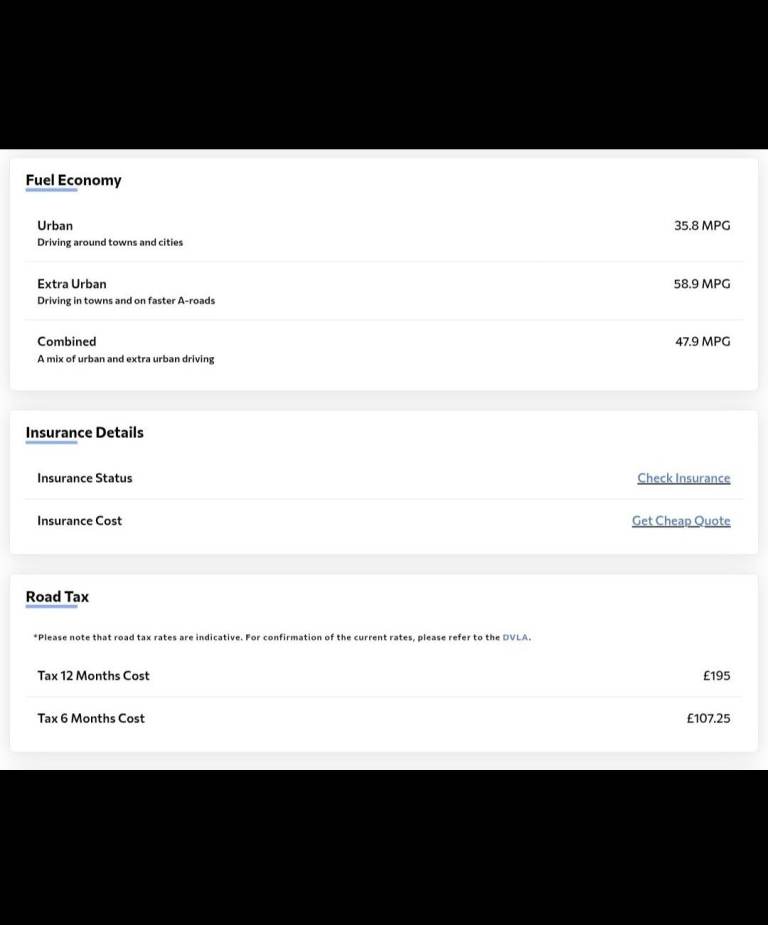
Task: Click the Road Tax section heading
Action: pos(57,596)
